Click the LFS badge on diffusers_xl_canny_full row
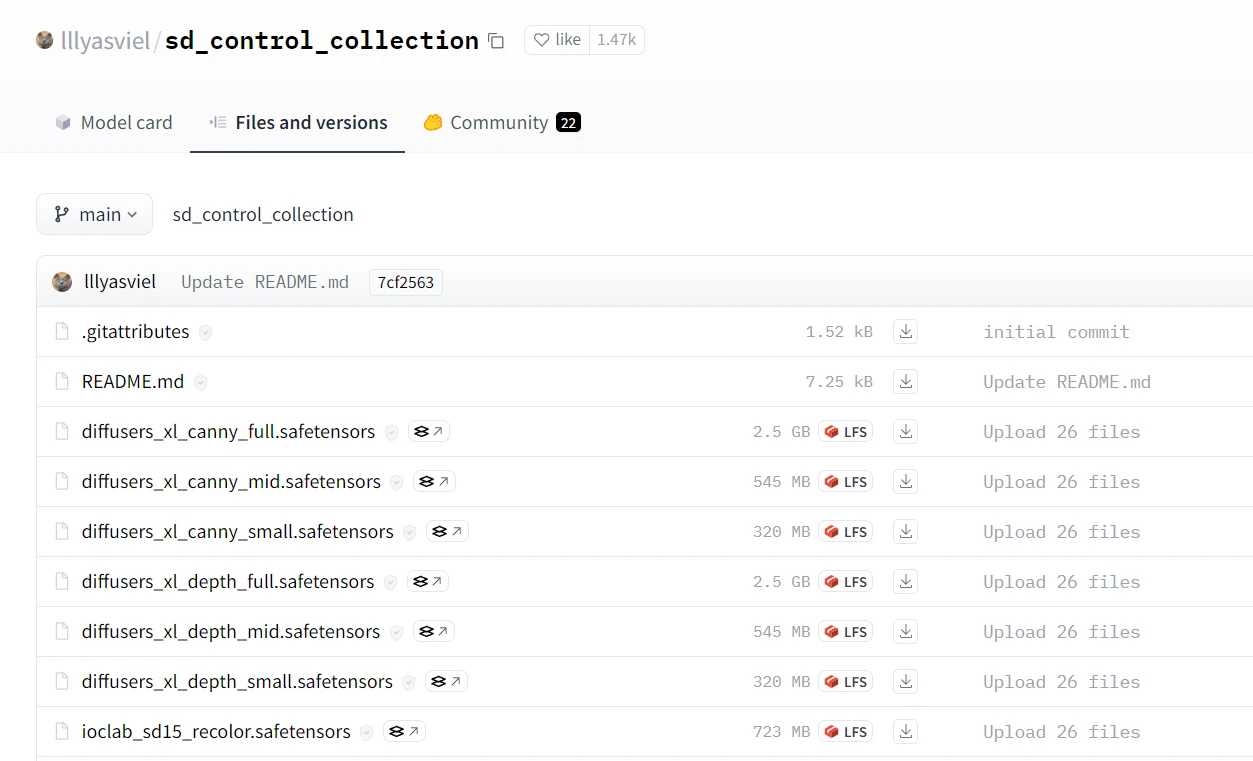The height and width of the screenshot is (761, 1253). pos(846,432)
